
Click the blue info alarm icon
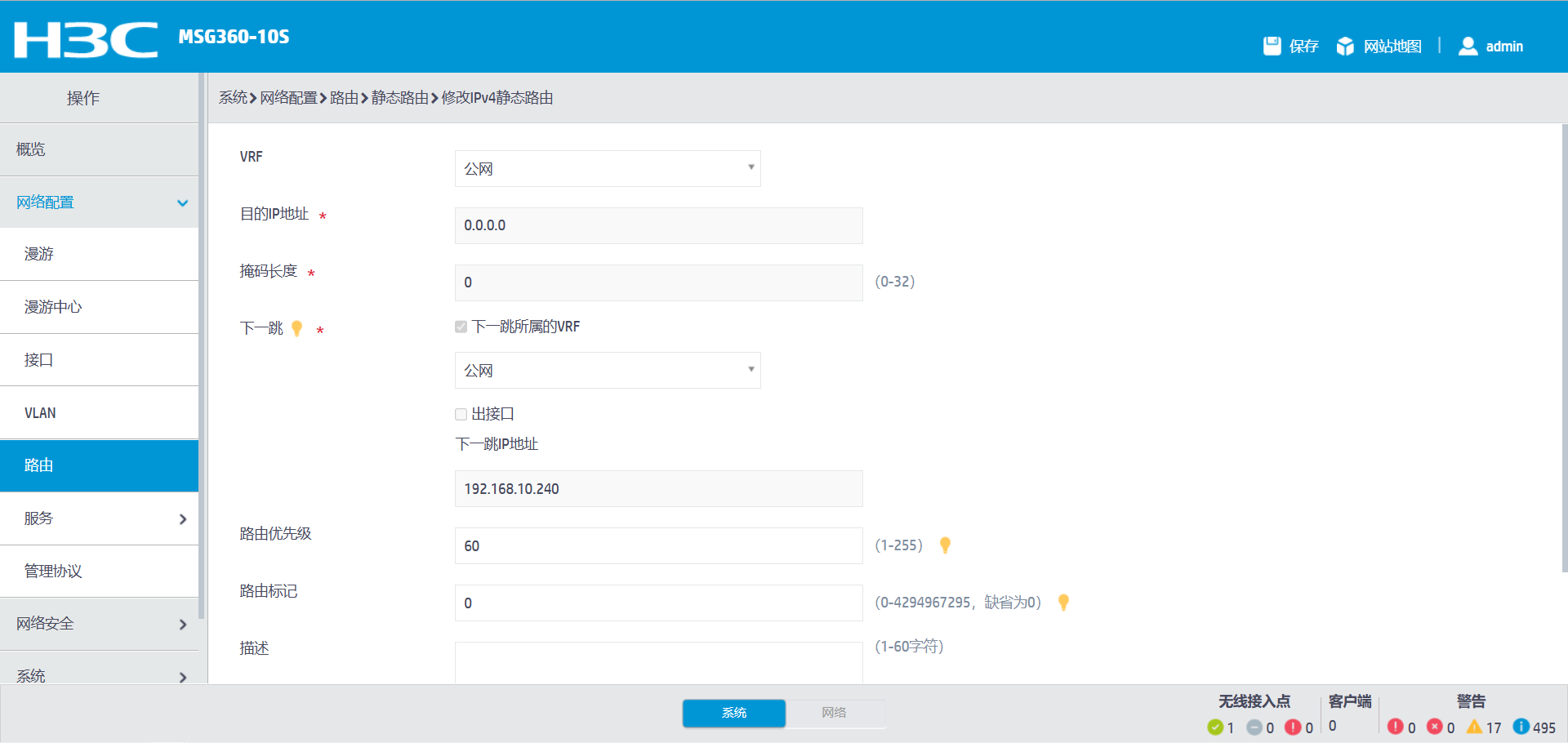point(1521,727)
